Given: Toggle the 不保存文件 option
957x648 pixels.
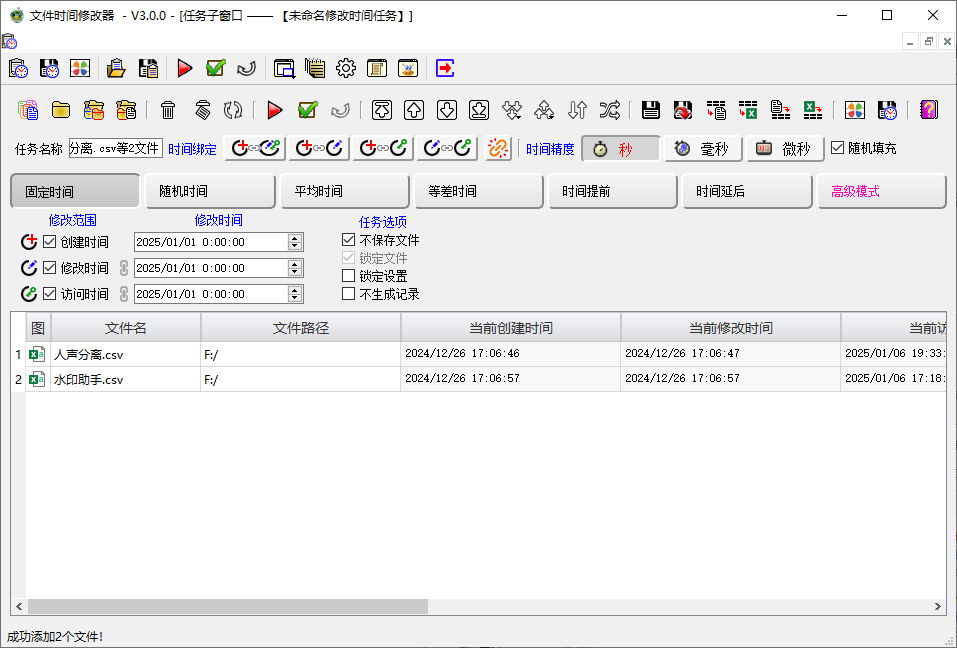Looking at the screenshot, I should click(x=347, y=240).
